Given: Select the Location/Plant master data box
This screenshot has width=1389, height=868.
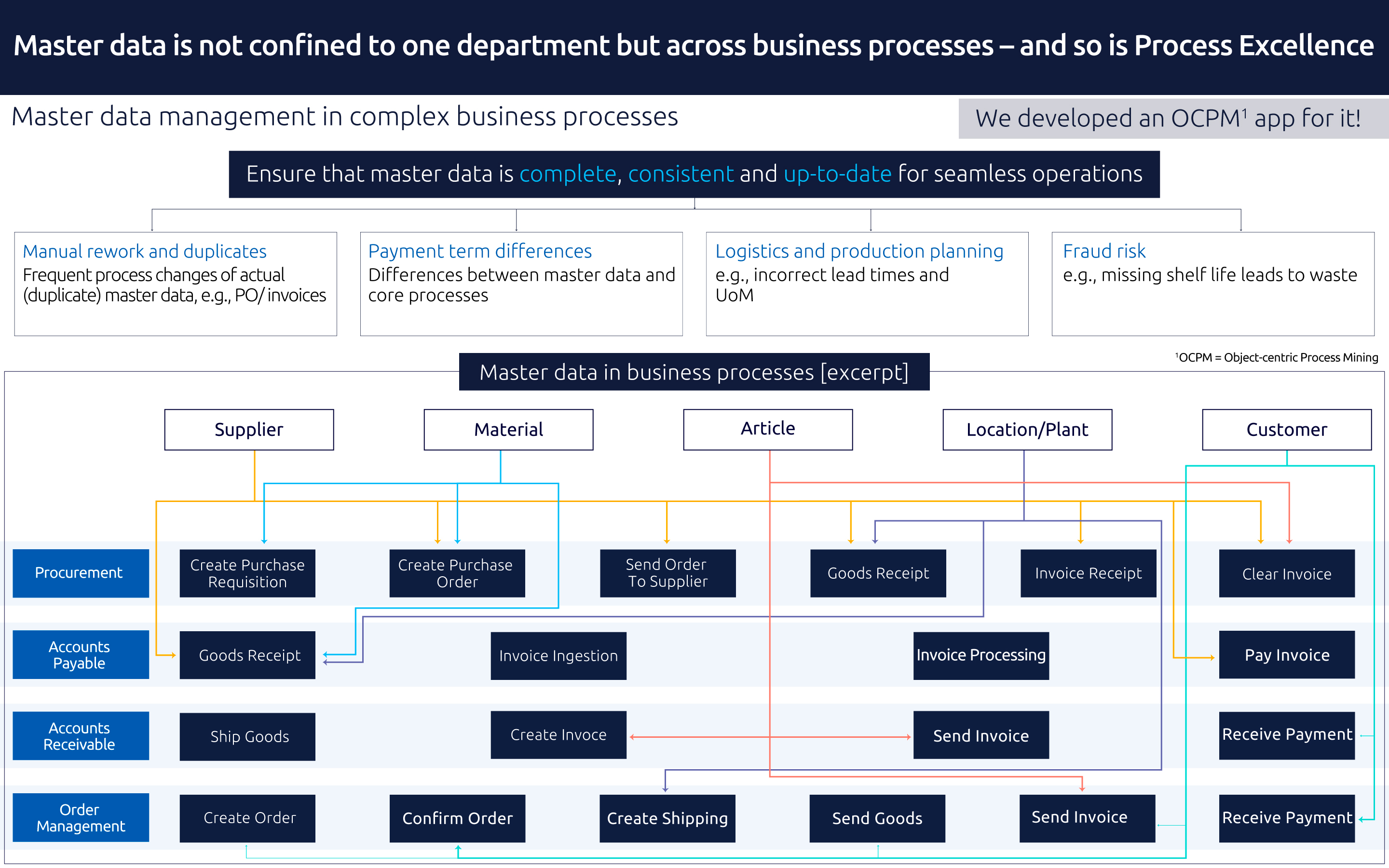Looking at the screenshot, I should 1027,429.
